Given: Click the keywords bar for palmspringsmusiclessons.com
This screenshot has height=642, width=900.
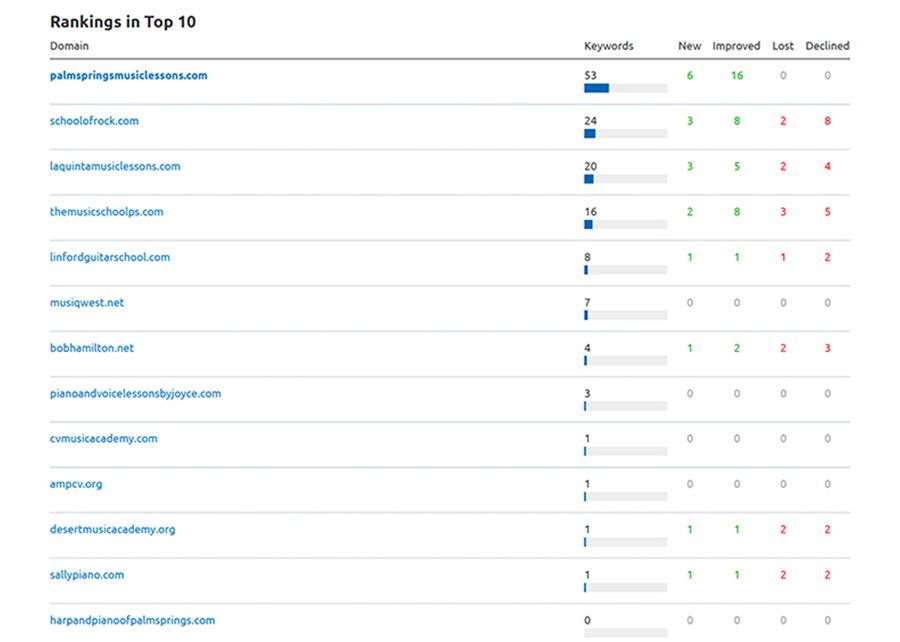Looking at the screenshot, I should pos(626,88).
